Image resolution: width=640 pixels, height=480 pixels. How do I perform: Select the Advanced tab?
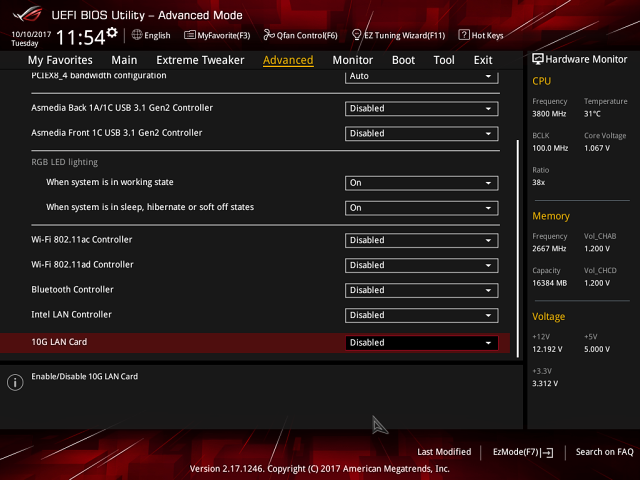288,60
